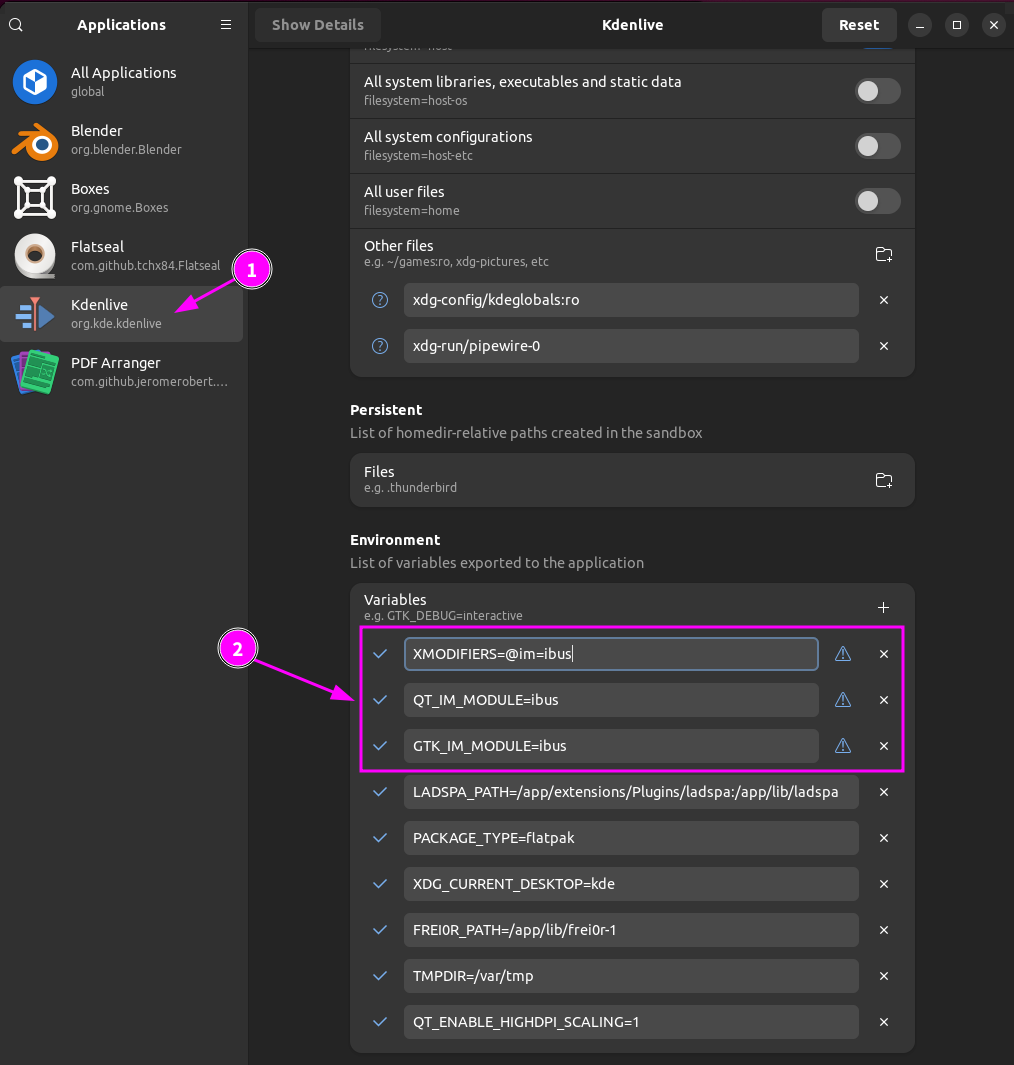Select Flatseal in the applications list
The image size is (1014, 1065).
coord(122,256)
